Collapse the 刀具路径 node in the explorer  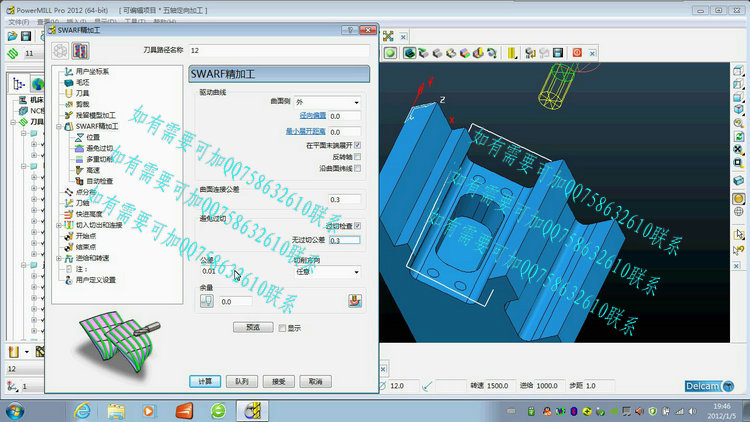point(13,122)
